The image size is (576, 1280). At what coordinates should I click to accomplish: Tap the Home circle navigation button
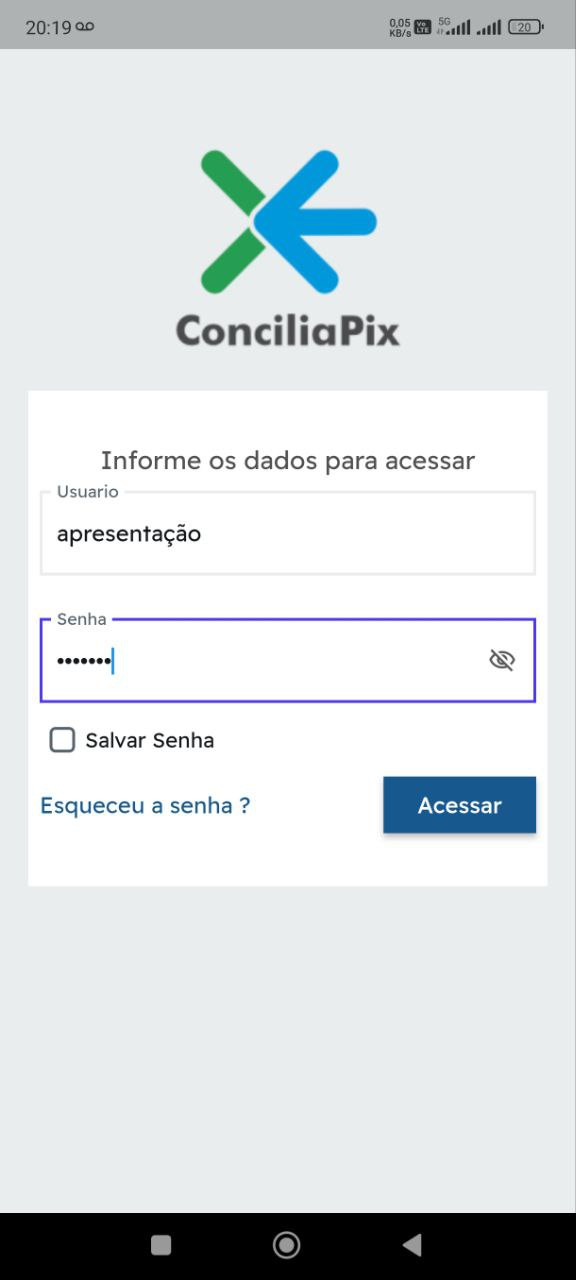click(286, 1244)
